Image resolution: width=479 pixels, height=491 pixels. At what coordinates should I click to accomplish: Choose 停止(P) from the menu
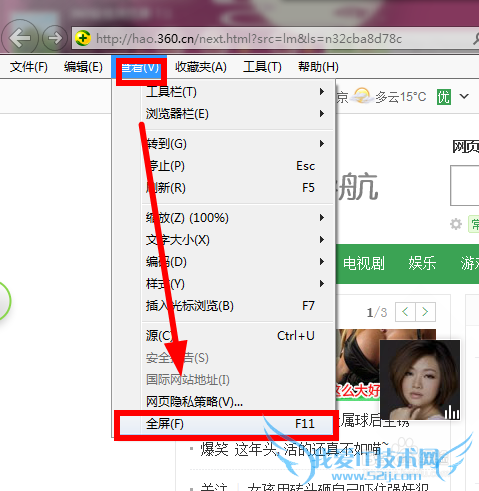click(223, 166)
